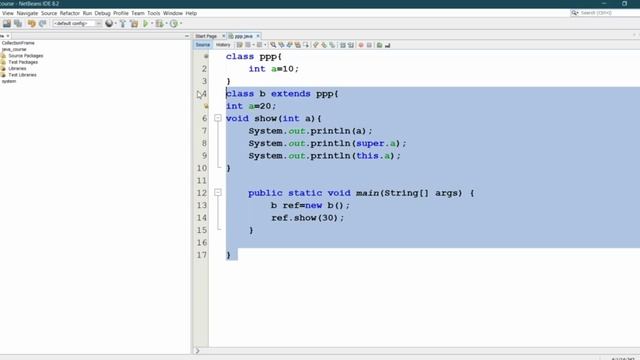Screen dimensions: 640x360
Task: Click the Save All toolbar icon
Action: click(x=18, y=24)
